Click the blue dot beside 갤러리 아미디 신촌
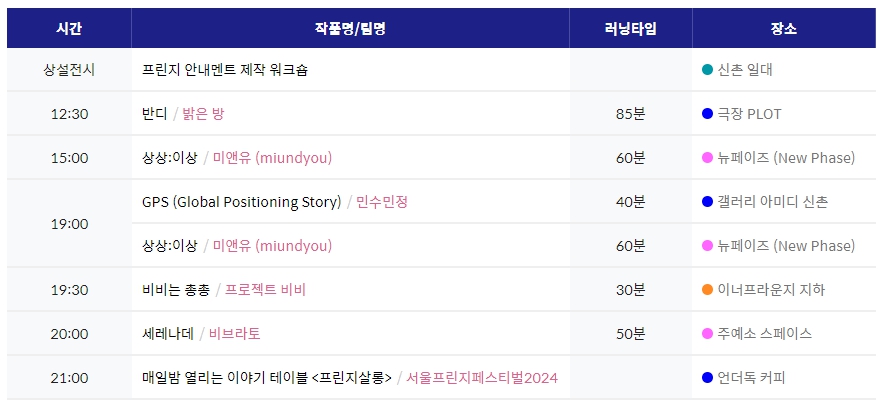 click(x=708, y=202)
